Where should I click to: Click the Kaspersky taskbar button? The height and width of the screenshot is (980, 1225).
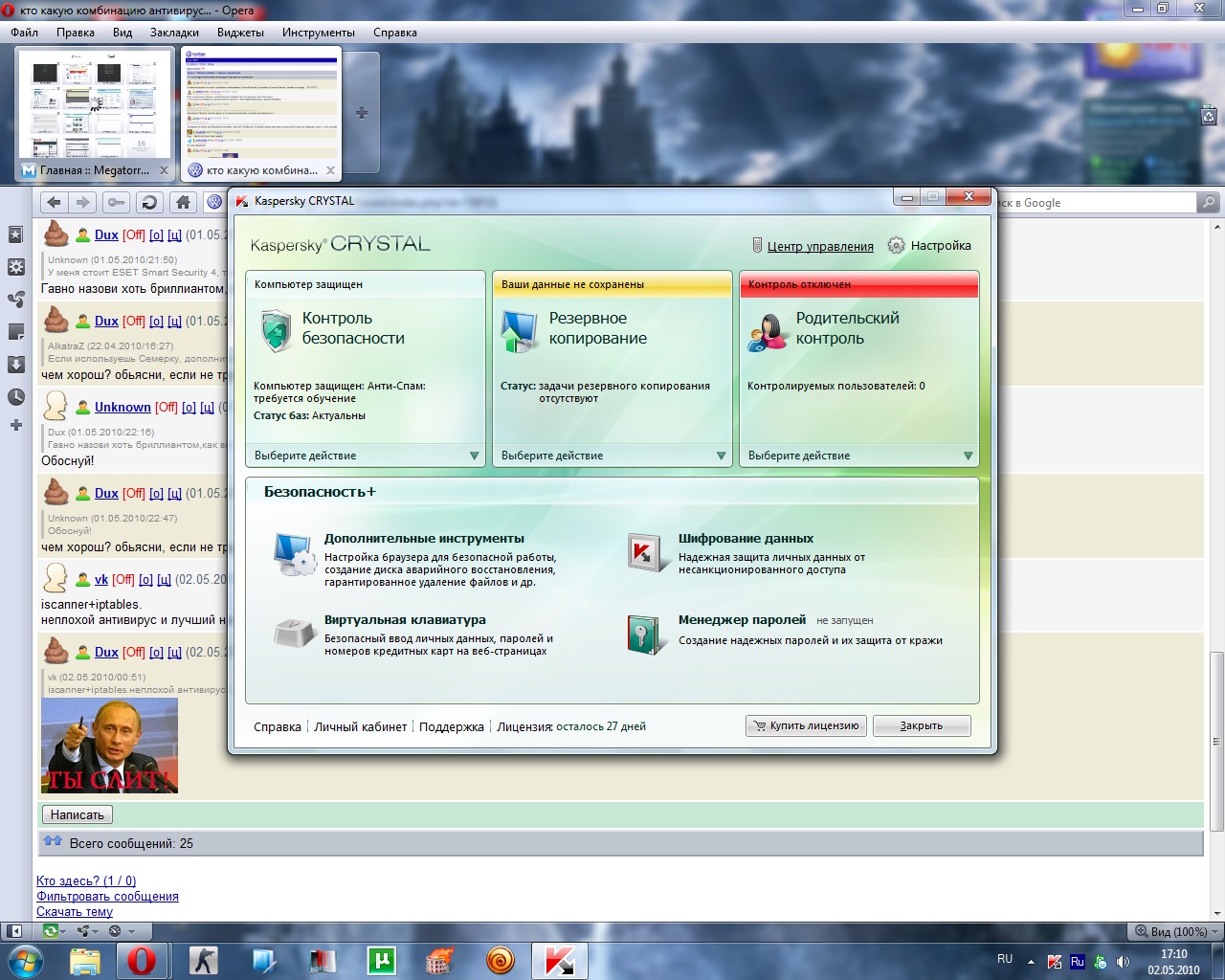click(559, 960)
